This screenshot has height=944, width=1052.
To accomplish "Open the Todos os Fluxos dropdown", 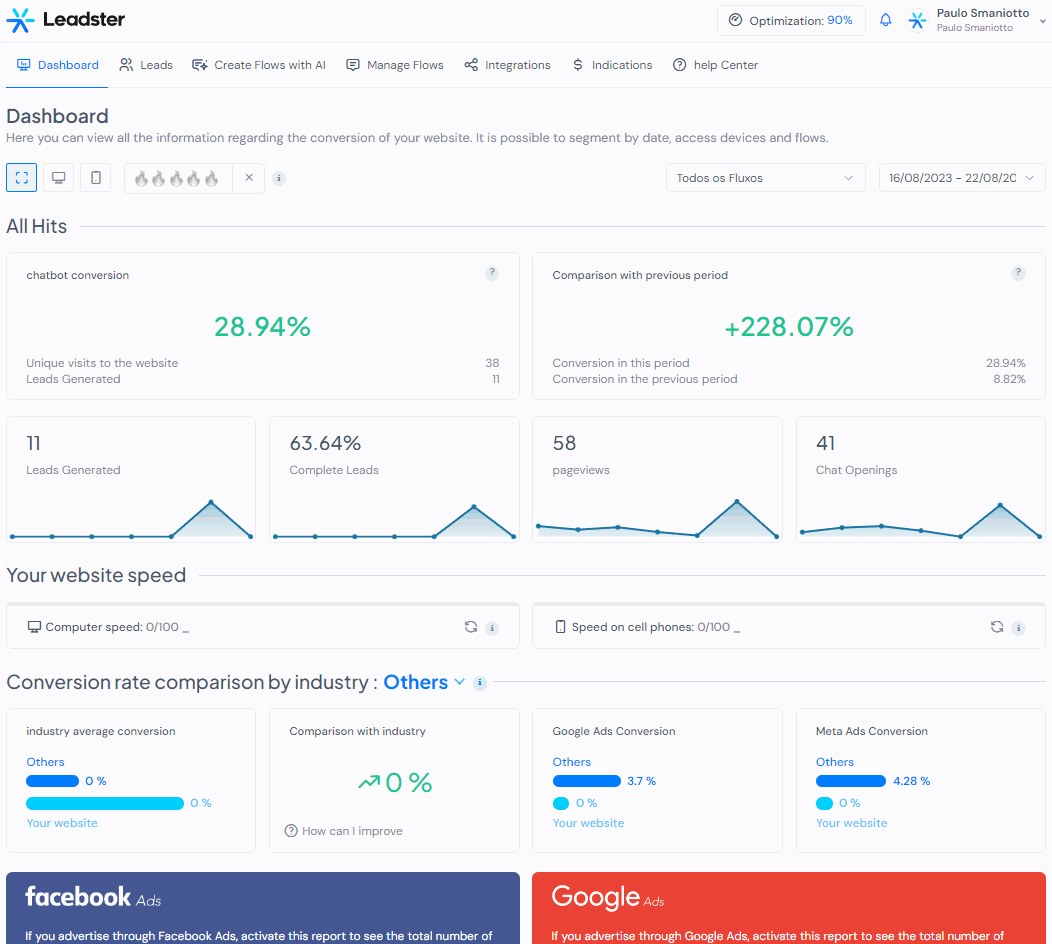I will (766, 178).
